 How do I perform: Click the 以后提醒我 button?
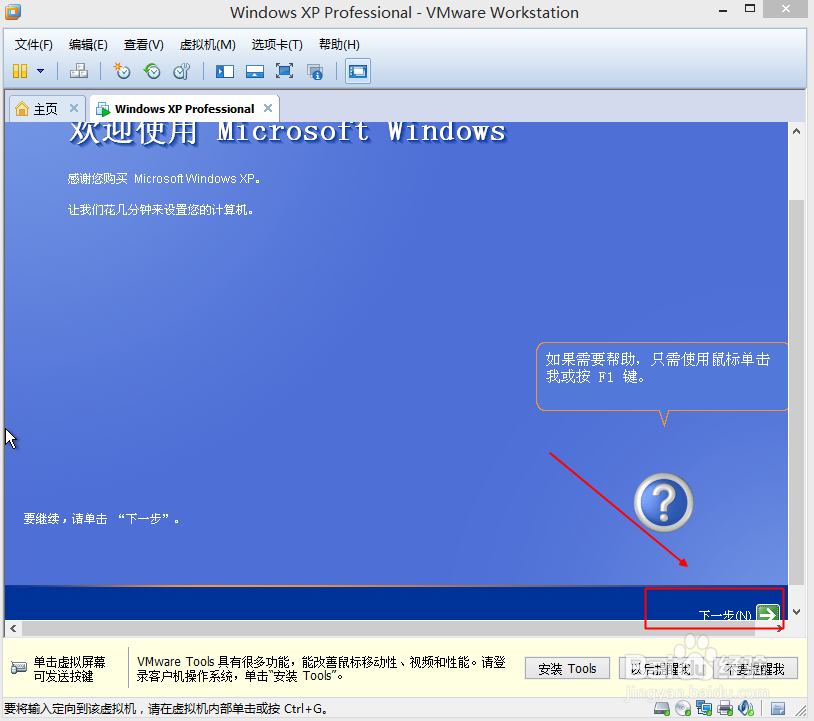coord(661,669)
